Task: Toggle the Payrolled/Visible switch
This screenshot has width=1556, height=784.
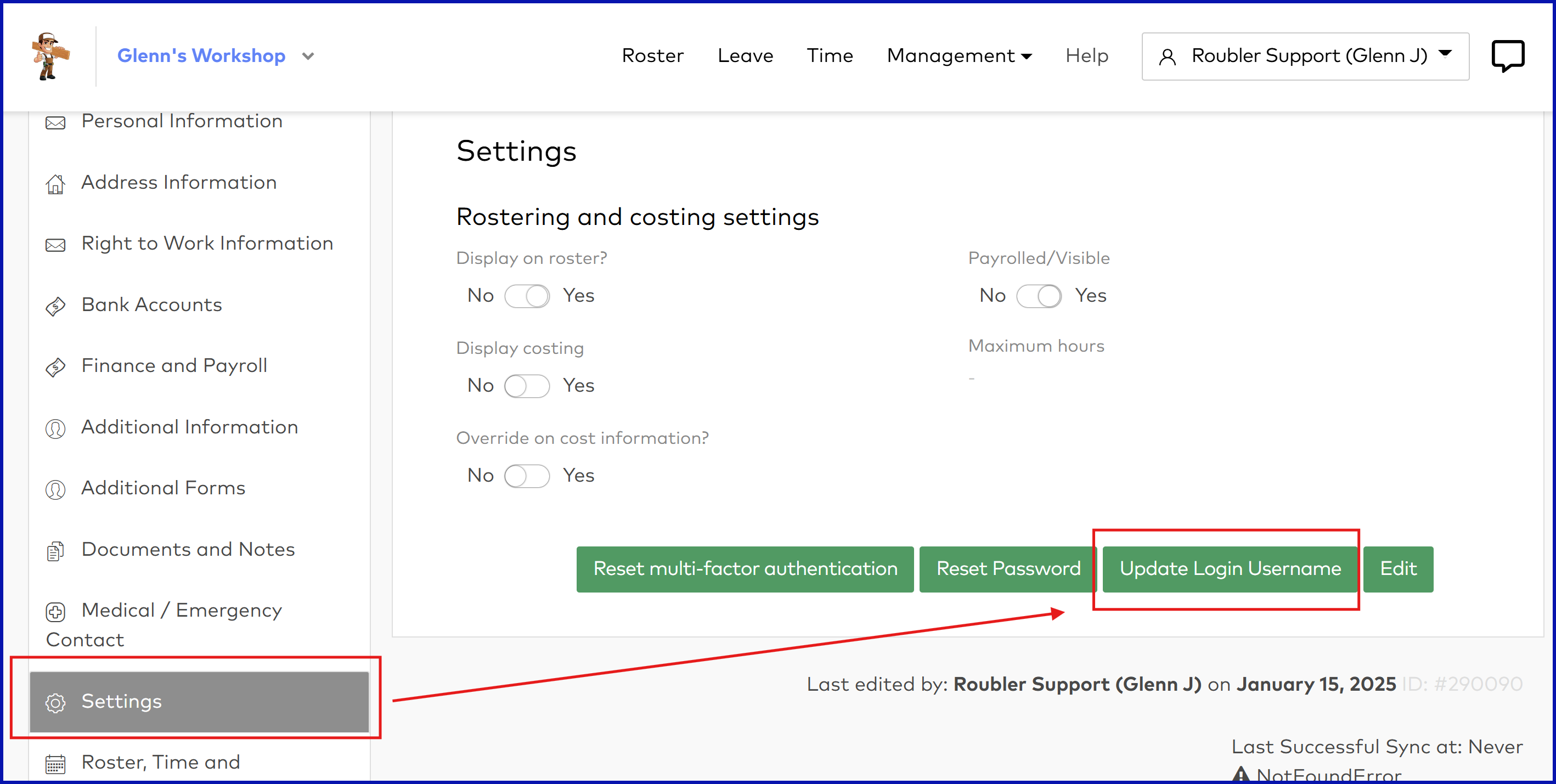Action: [1039, 296]
